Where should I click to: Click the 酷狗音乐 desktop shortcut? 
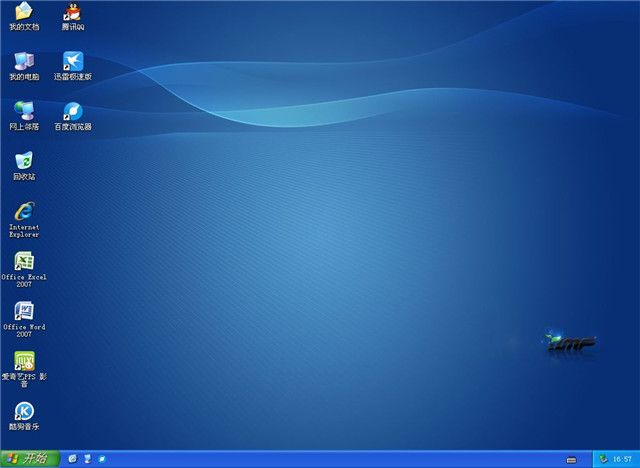point(24,411)
